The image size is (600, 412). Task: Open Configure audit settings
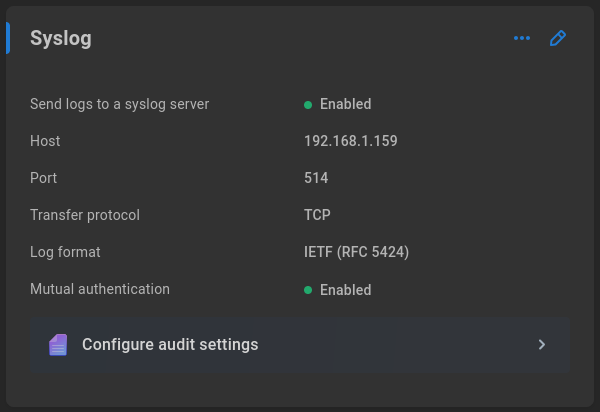click(300, 345)
